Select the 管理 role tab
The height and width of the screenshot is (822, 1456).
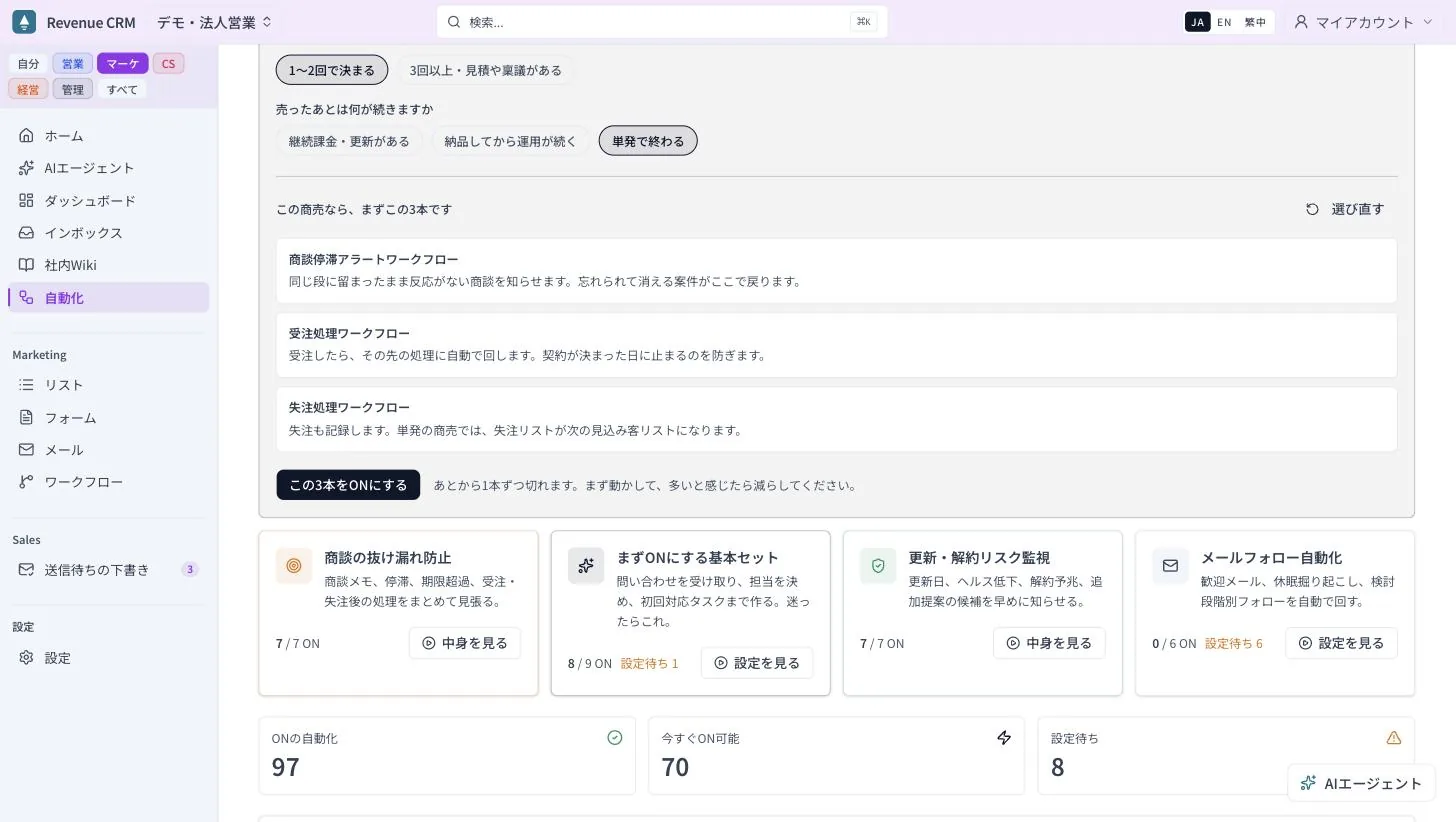(x=73, y=89)
